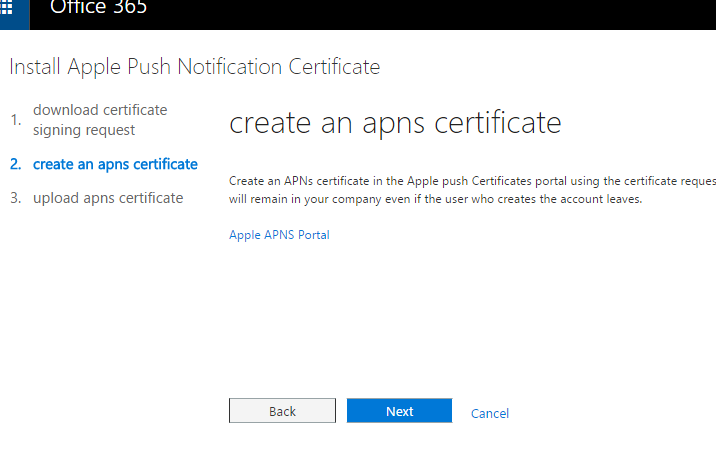Viewport: 716px width, 462px height.
Task: Click the Install Apple Push Notification Certificate title
Action: coord(194,67)
